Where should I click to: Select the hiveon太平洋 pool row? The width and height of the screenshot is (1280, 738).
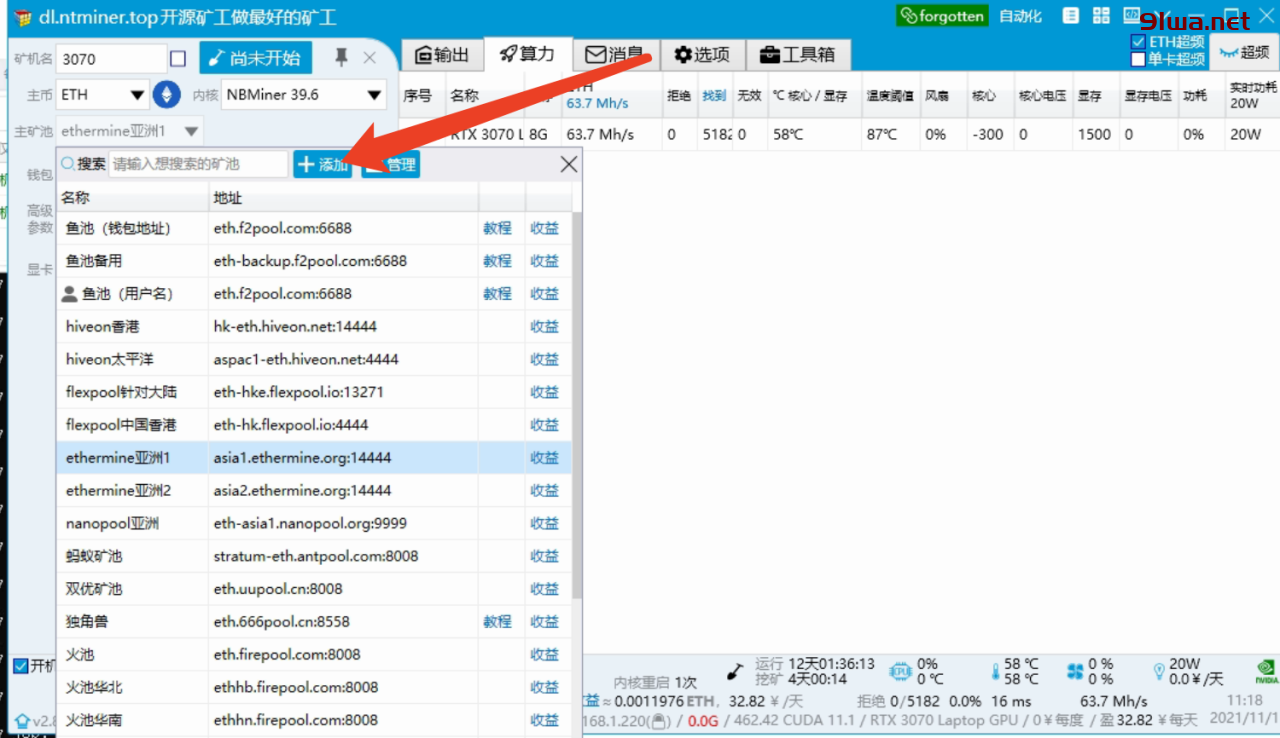314,359
